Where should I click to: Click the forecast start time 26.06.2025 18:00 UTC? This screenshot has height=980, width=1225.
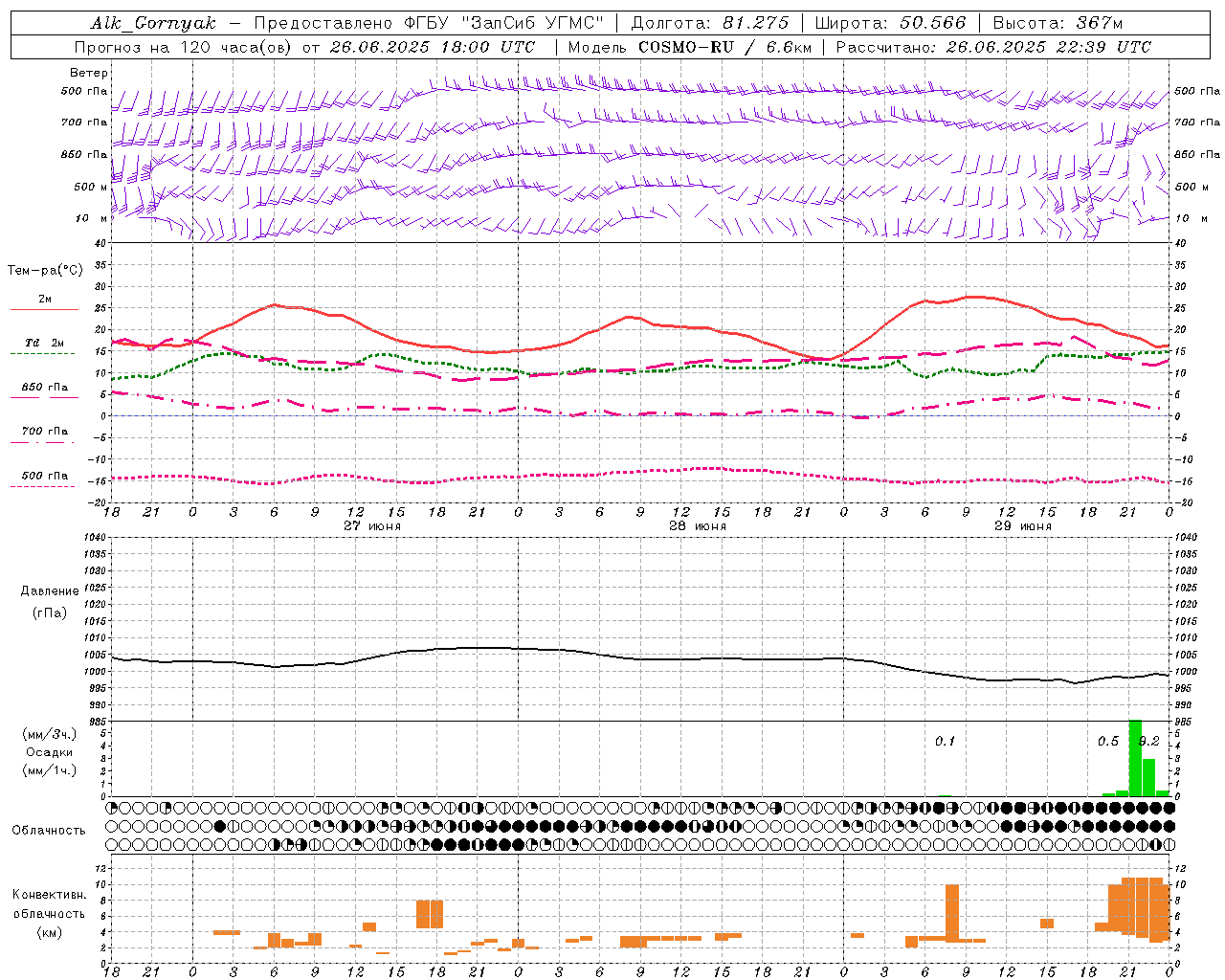pos(432,47)
